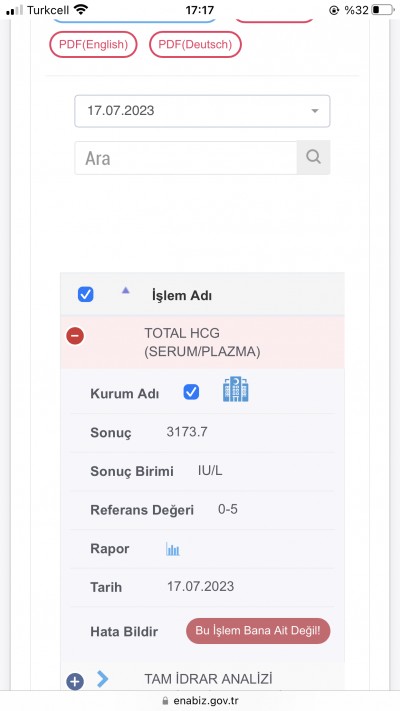Viewport: 400px width, 711px height.
Task: Tap the battery indicator in status bar
Action: click(382, 10)
